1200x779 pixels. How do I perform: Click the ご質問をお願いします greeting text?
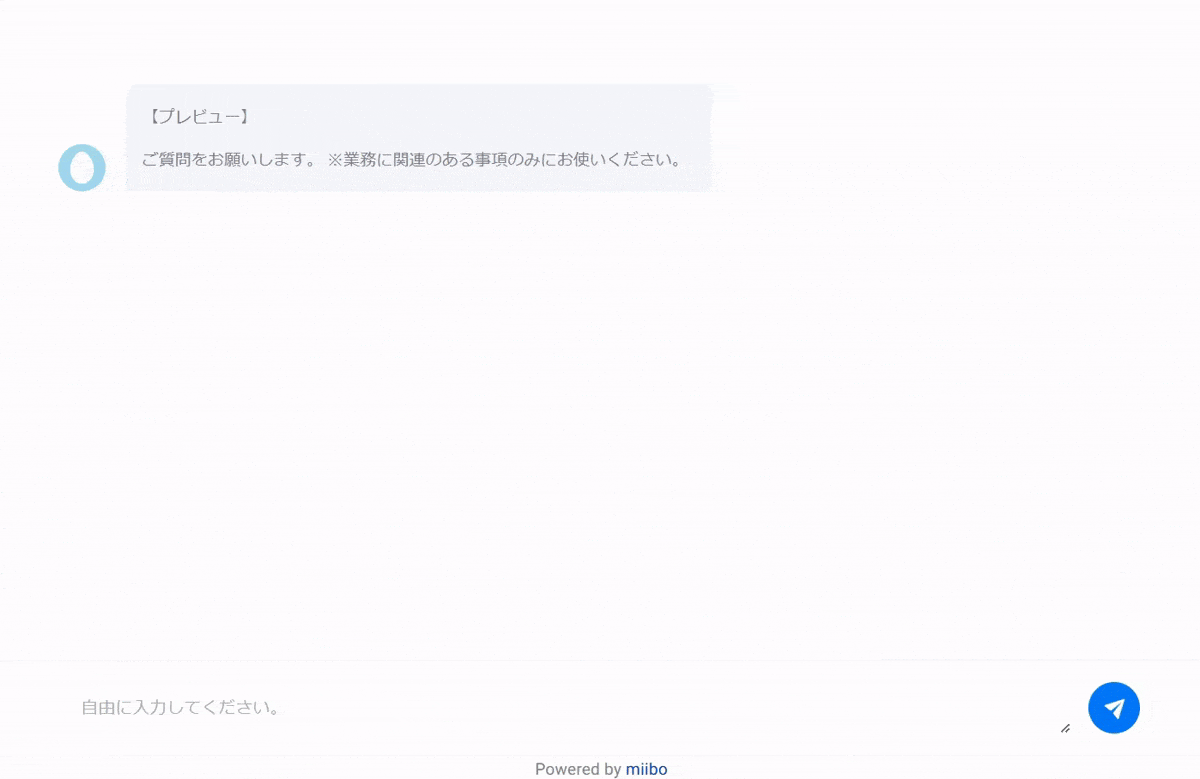click(x=410, y=158)
